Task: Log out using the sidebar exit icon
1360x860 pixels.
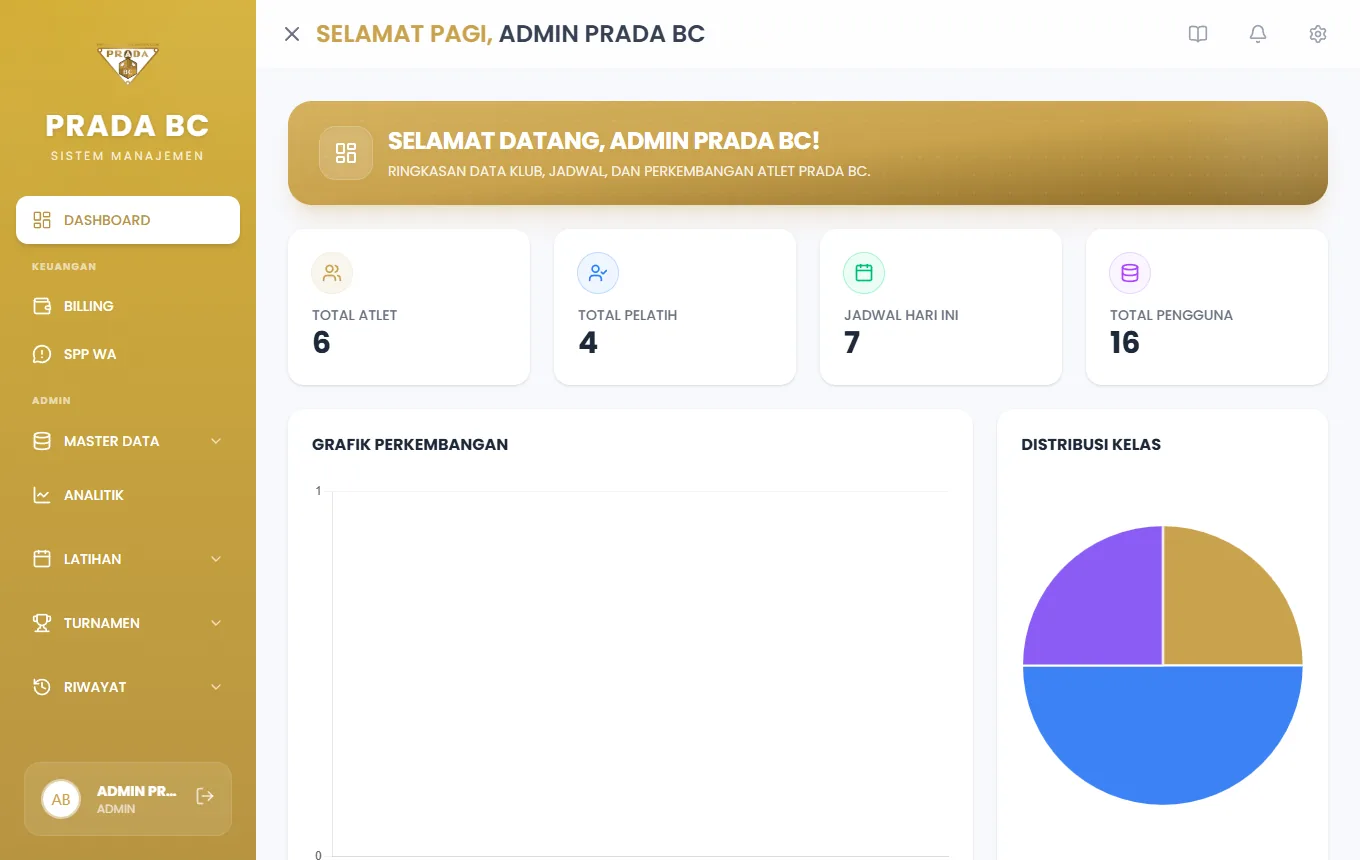Action: 205,796
